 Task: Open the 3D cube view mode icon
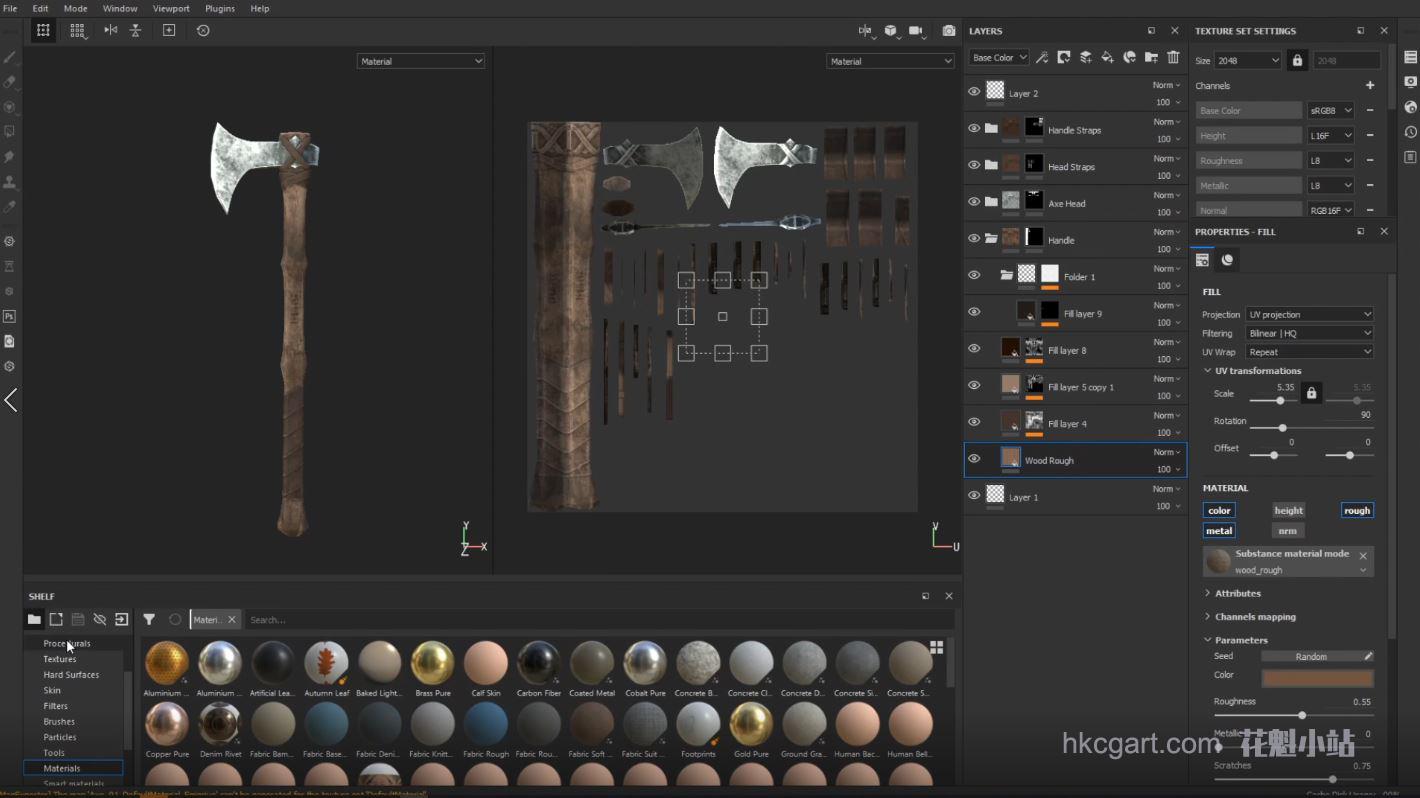click(891, 31)
